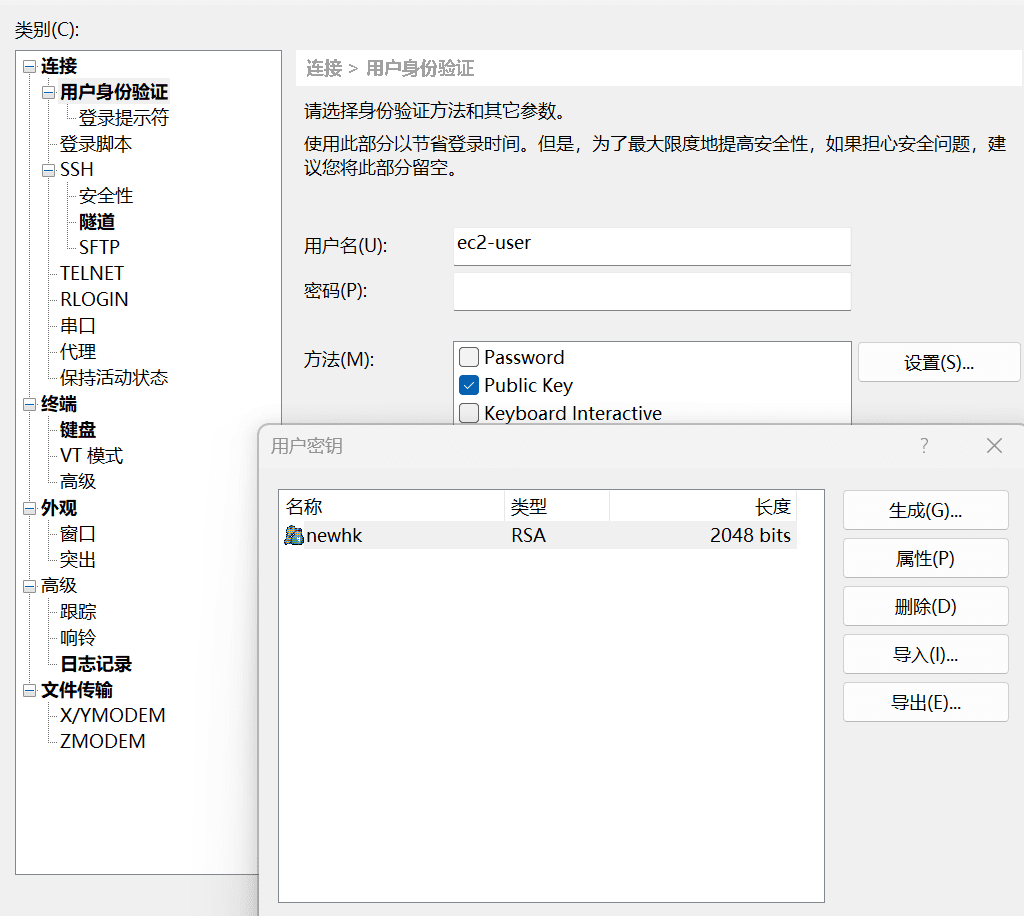Select 隧道 in the category tree
This screenshot has height=916, width=1024.
pos(96,221)
